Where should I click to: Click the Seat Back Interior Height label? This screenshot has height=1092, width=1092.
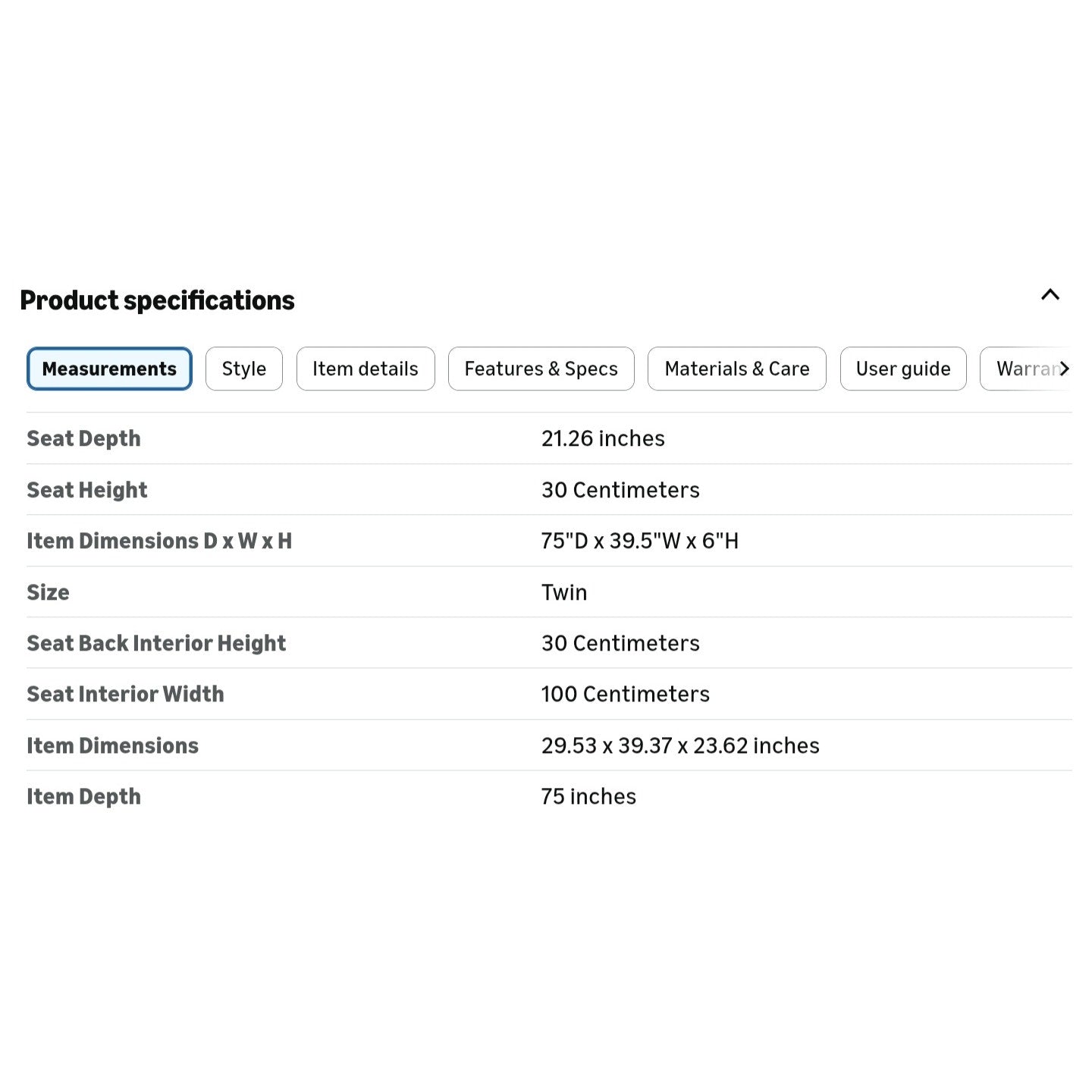pos(156,643)
